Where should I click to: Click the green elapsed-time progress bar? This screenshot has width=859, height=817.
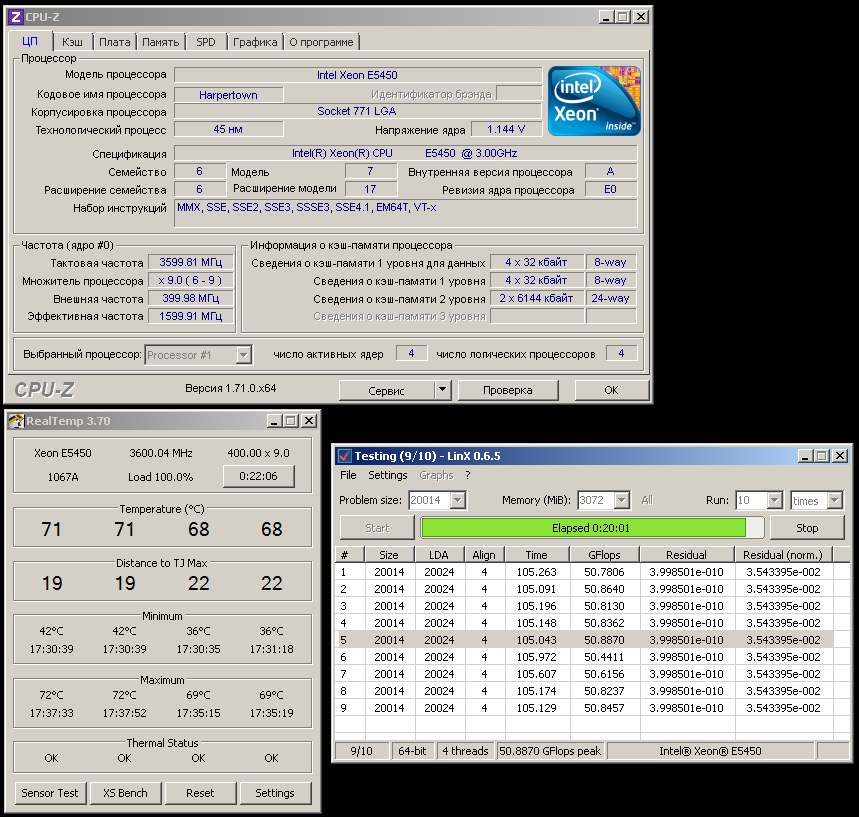(583, 528)
